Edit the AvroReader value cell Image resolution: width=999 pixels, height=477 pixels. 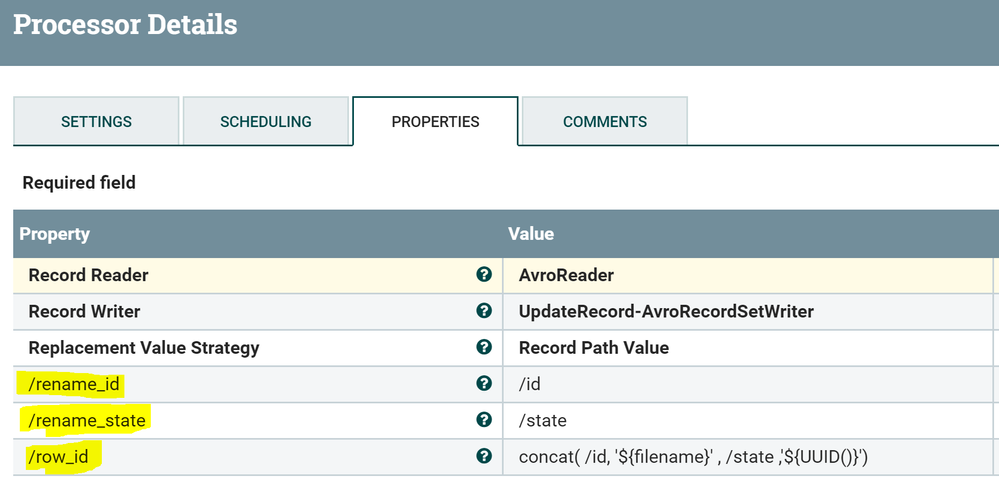point(566,275)
